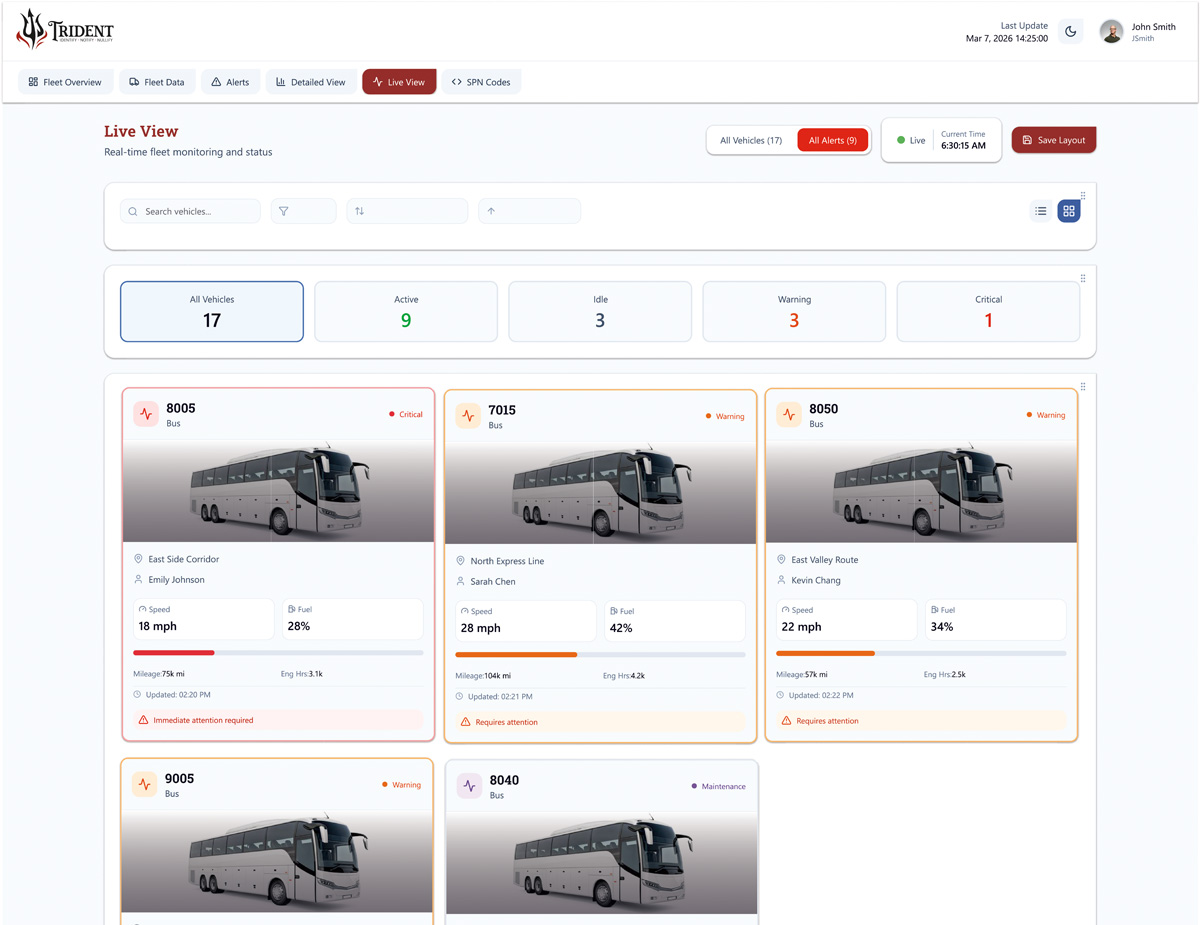Open the Fleet Overview tab
The height and width of the screenshot is (925, 1200).
pos(65,81)
